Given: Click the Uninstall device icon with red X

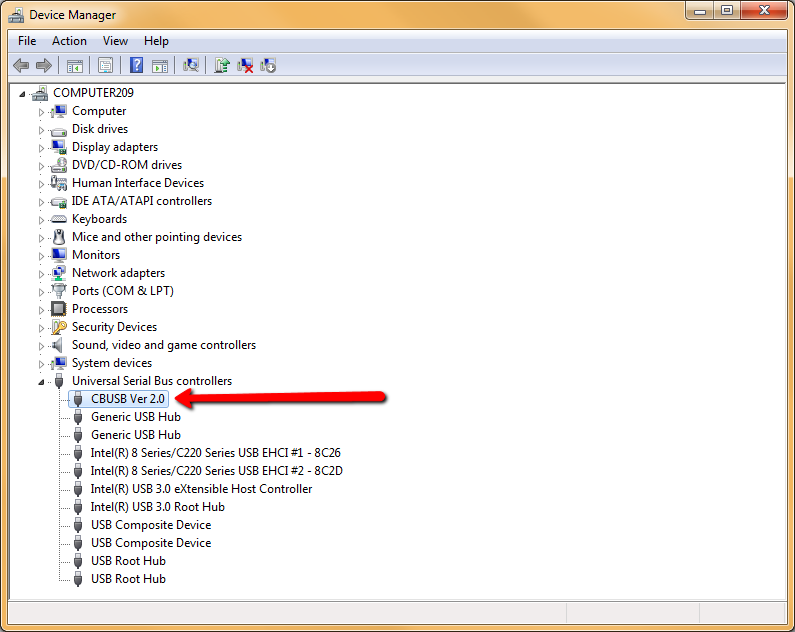Looking at the screenshot, I should [245, 65].
